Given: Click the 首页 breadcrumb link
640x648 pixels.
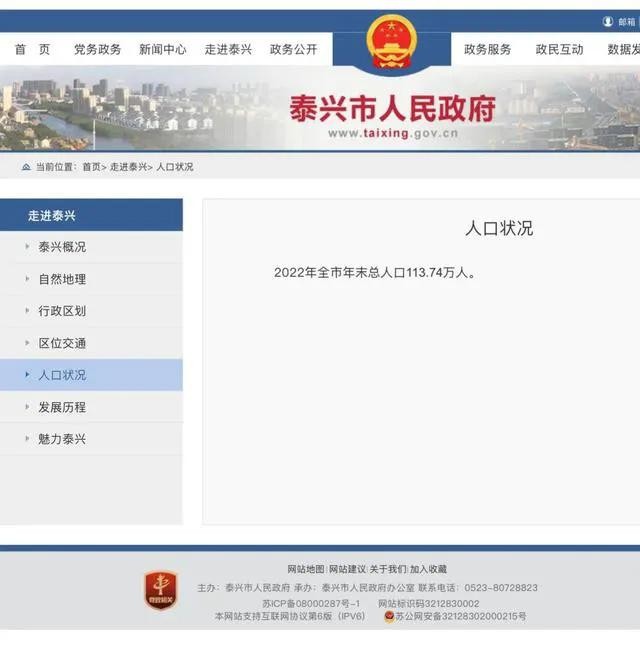Looking at the screenshot, I should 91,167.
